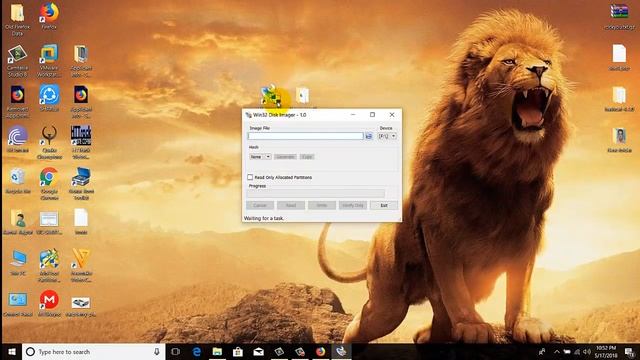The width and height of the screenshot is (640, 360).
Task: Open Mail app from the taskbar
Action: [258, 351]
